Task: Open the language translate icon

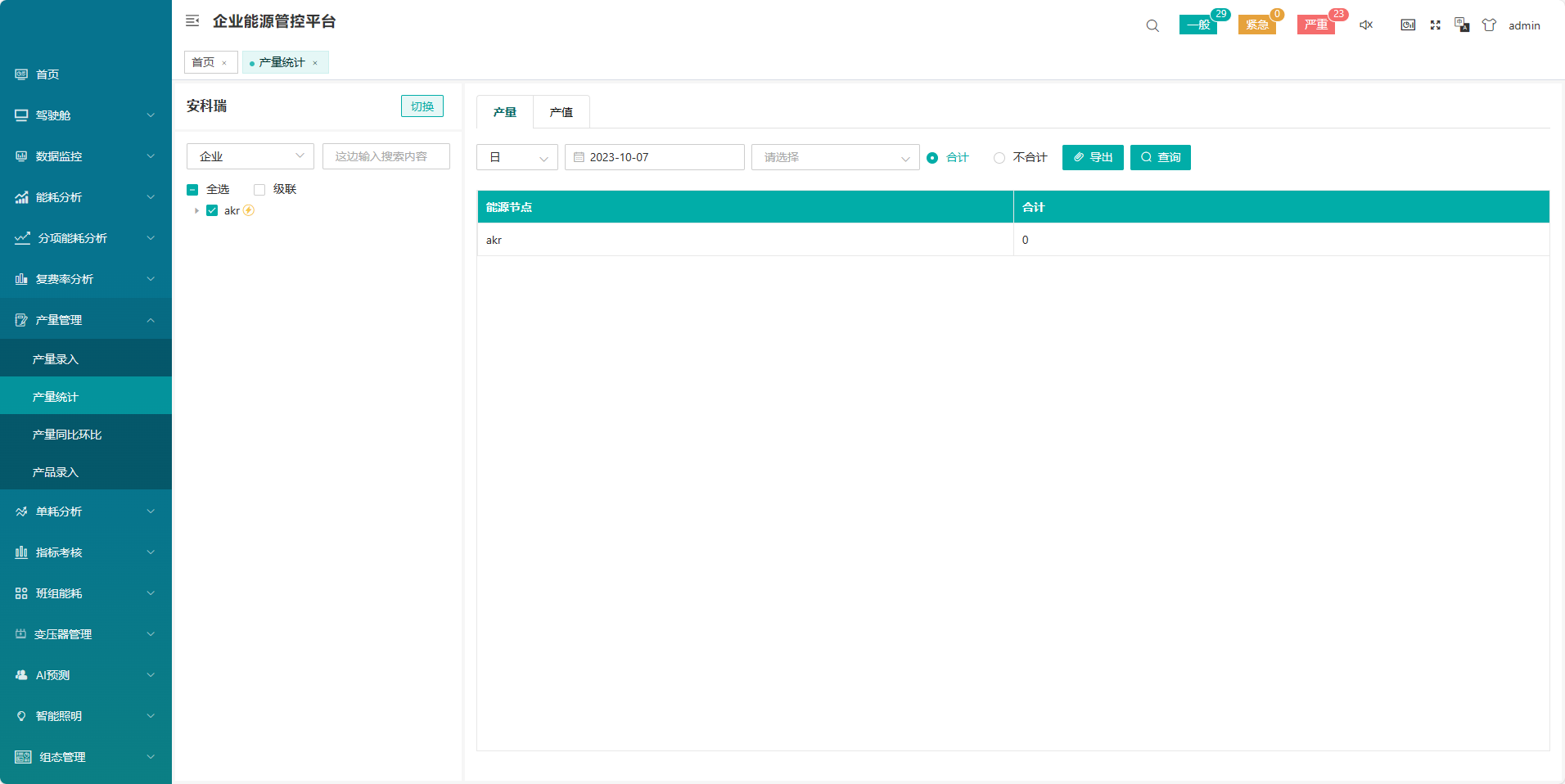Action: (1462, 25)
